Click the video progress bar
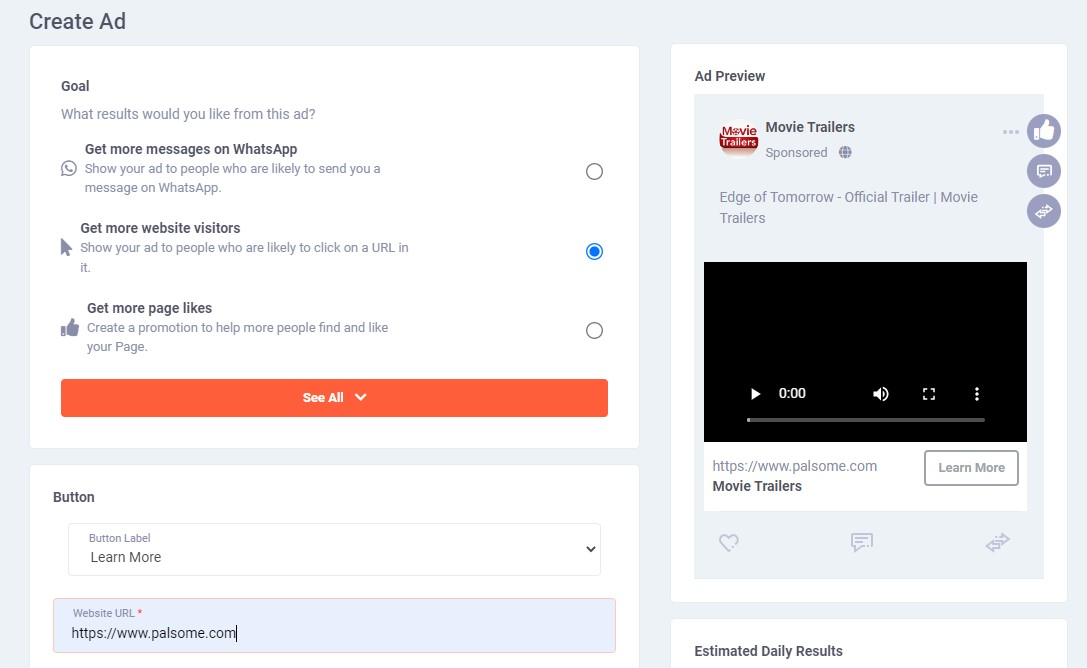The height and width of the screenshot is (668, 1087). pos(865,420)
